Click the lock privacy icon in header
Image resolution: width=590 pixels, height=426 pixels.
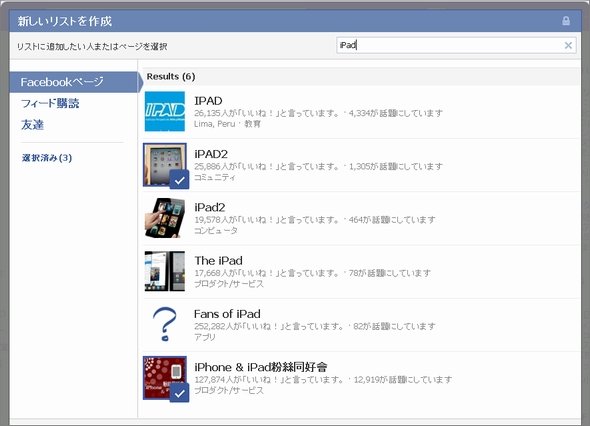pyautogui.click(x=566, y=21)
